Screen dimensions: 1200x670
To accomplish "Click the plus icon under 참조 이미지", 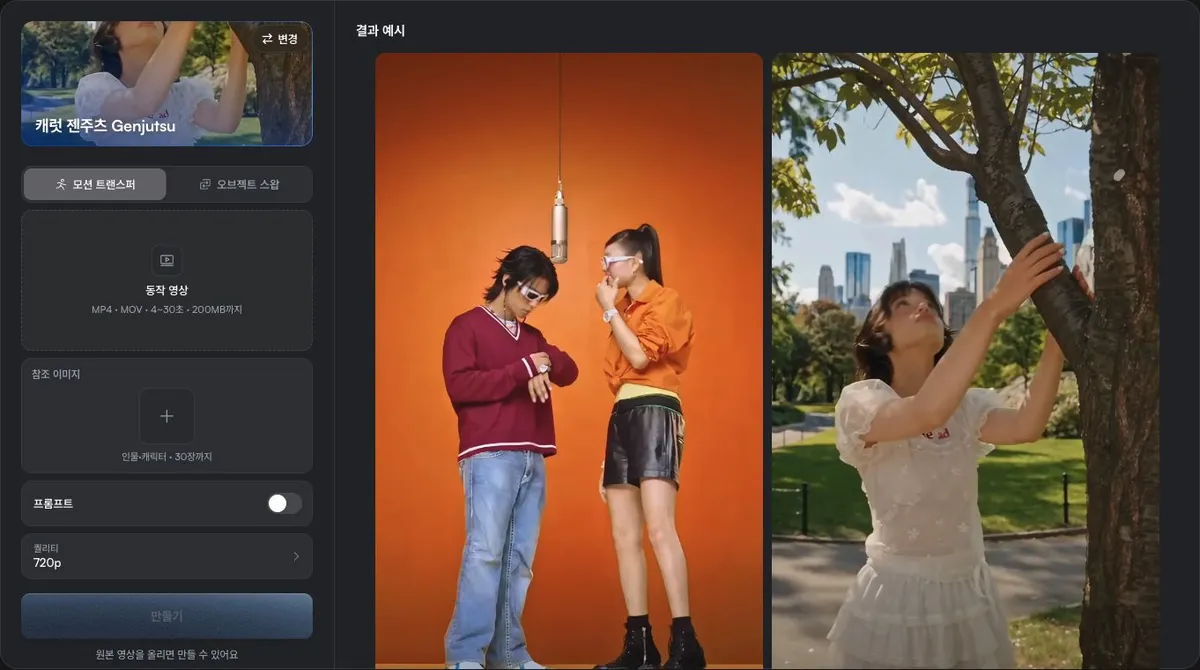I will point(167,416).
